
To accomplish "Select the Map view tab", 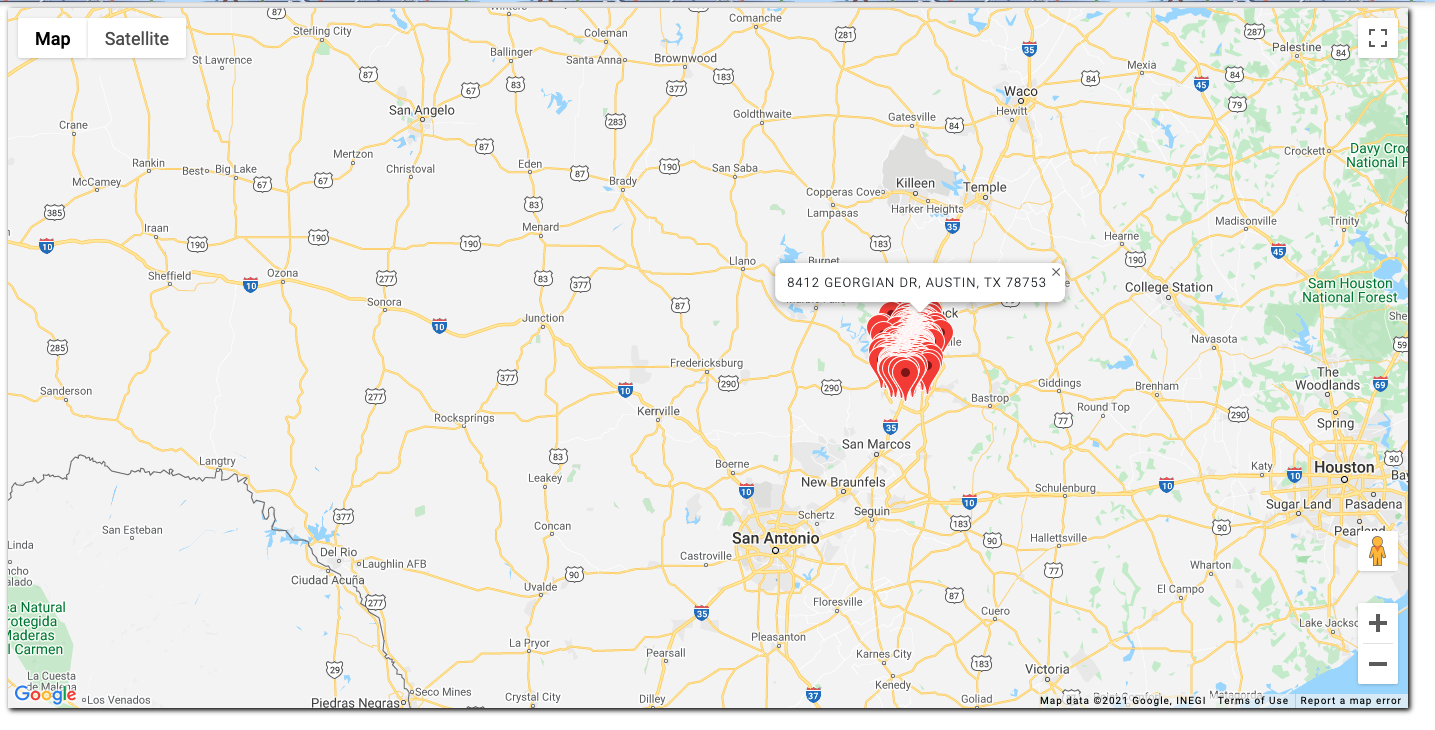I will 53,39.
